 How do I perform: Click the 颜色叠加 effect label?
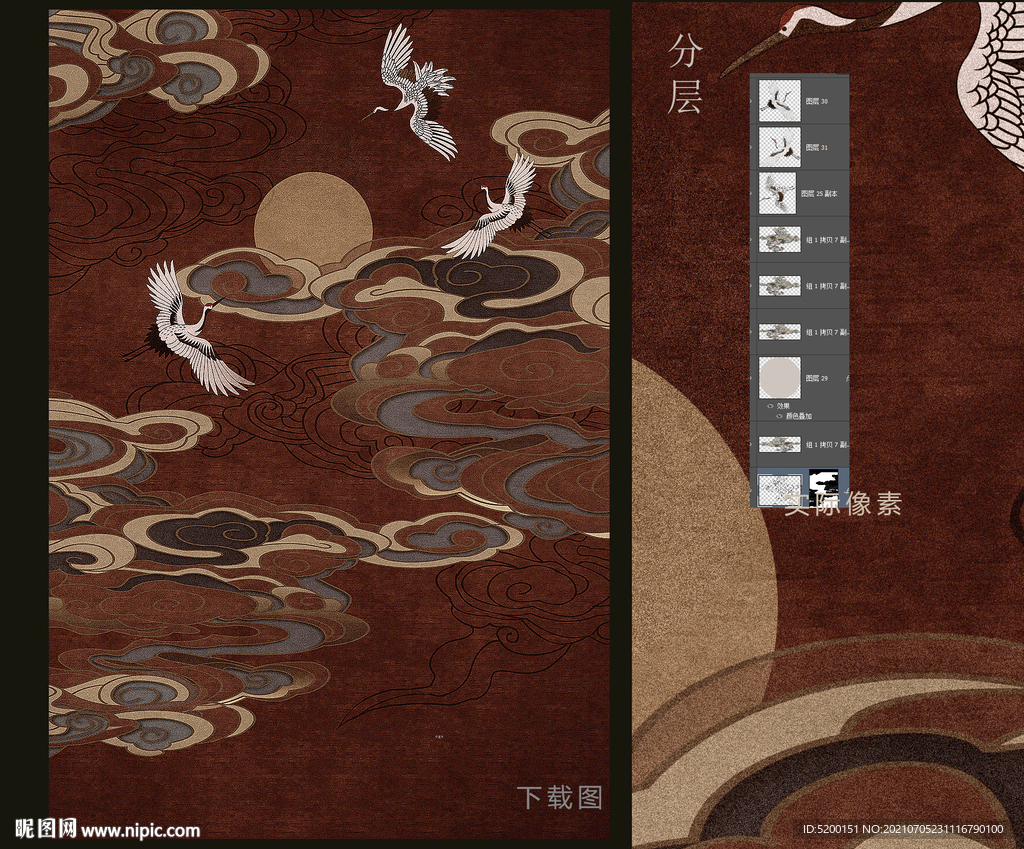798,416
